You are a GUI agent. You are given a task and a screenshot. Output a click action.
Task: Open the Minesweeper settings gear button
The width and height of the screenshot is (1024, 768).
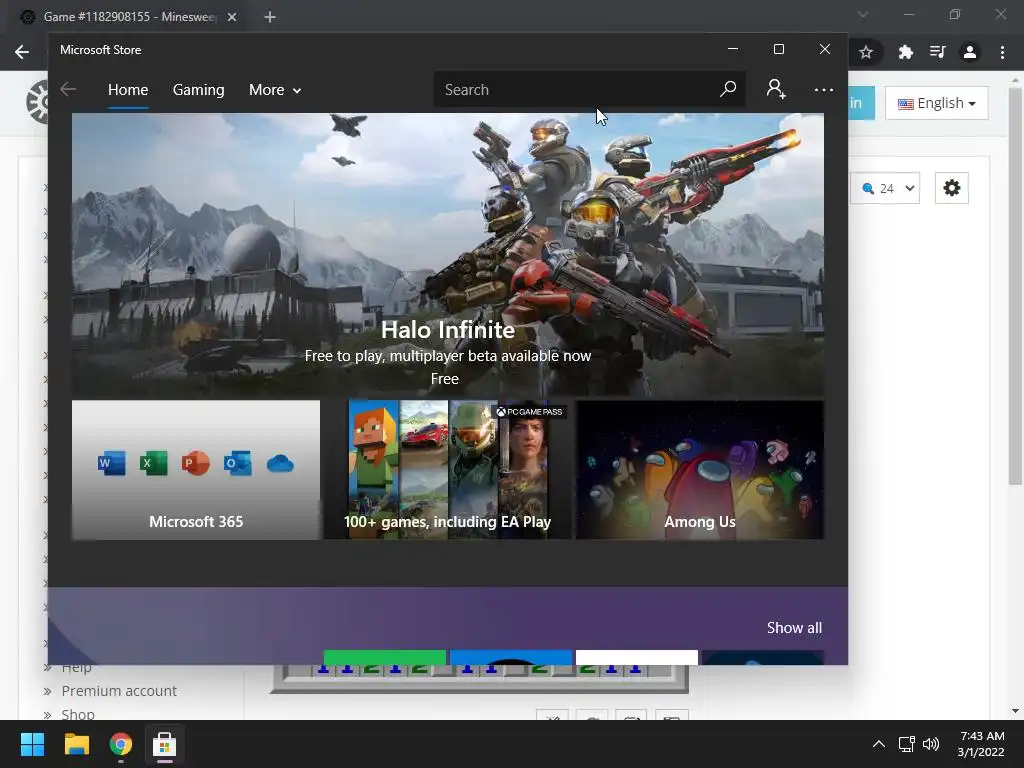(952, 188)
